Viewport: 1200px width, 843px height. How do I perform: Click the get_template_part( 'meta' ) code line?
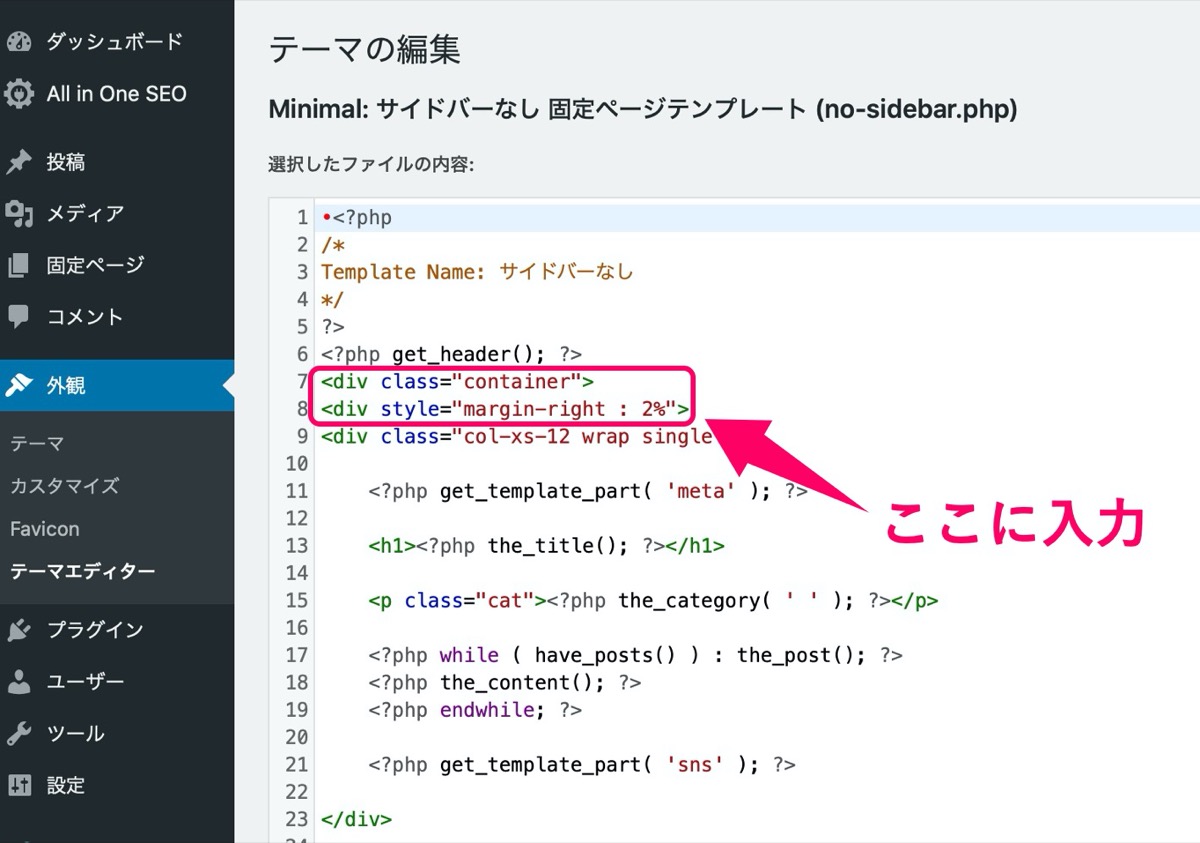(588, 491)
